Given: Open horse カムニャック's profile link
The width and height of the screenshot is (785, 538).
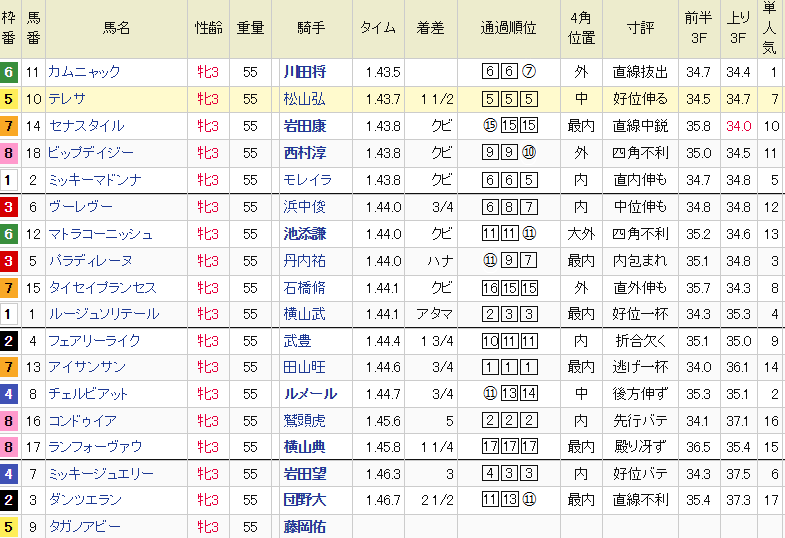Looking at the screenshot, I should click(x=84, y=72).
